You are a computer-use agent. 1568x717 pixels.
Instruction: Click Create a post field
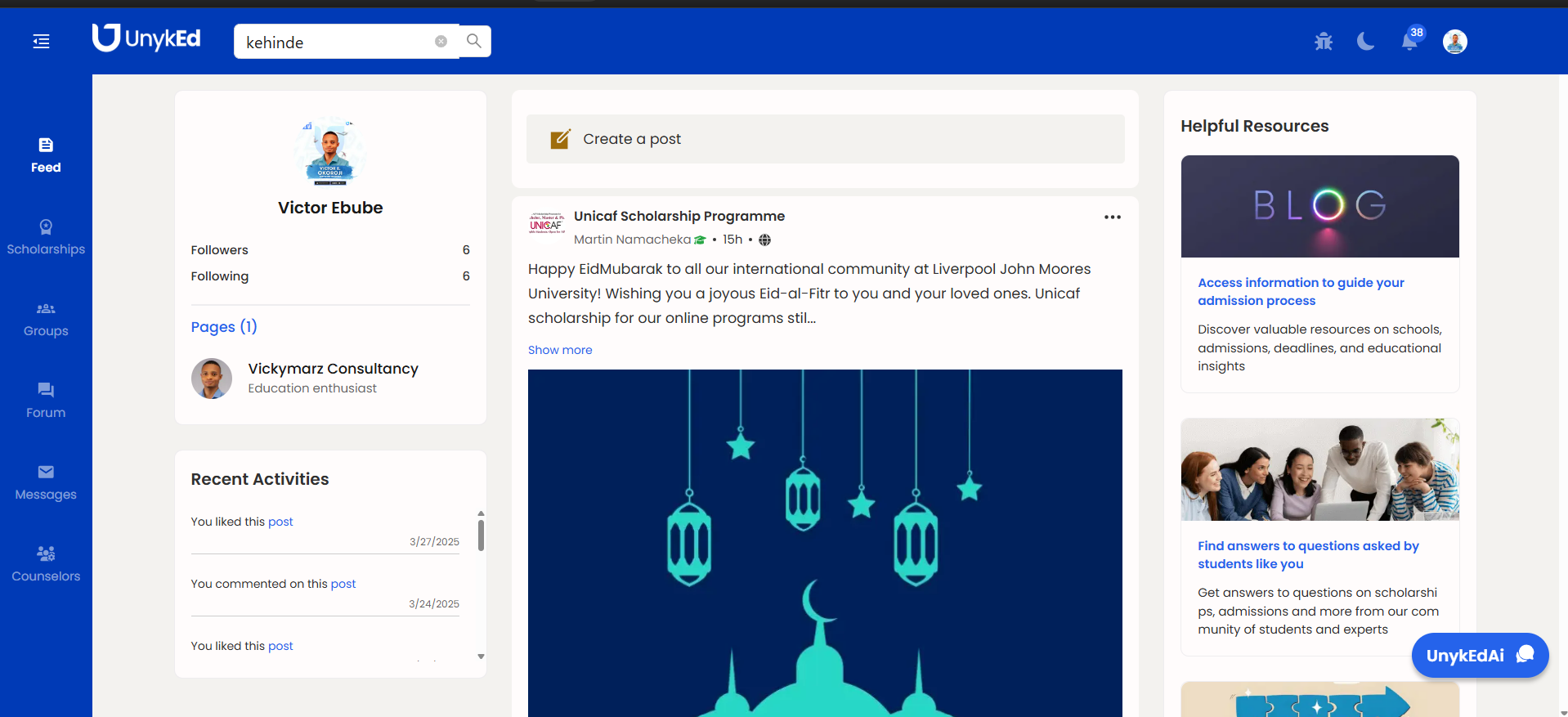pyautogui.click(x=826, y=139)
